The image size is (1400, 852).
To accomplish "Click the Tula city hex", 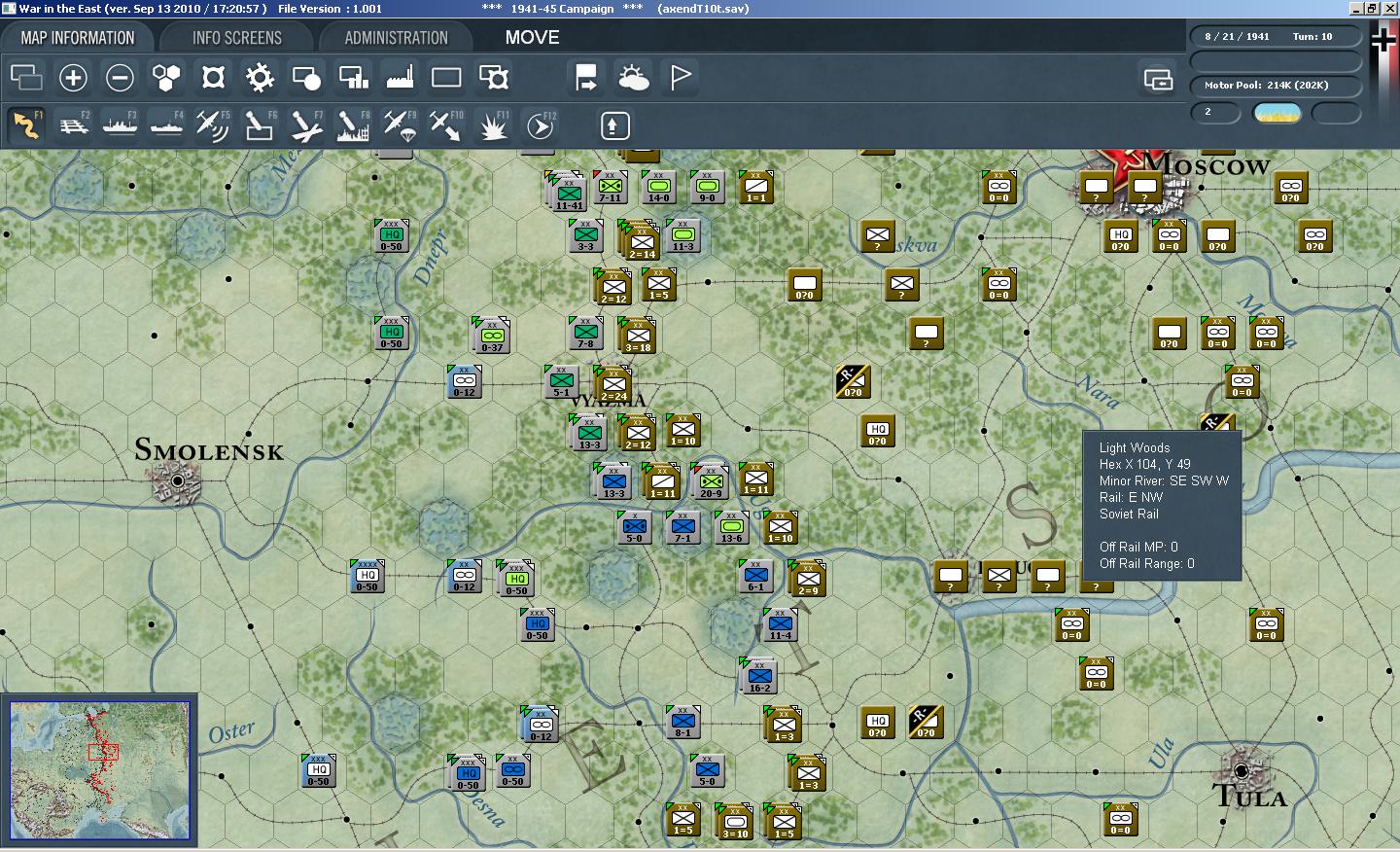I will tap(1242, 770).
